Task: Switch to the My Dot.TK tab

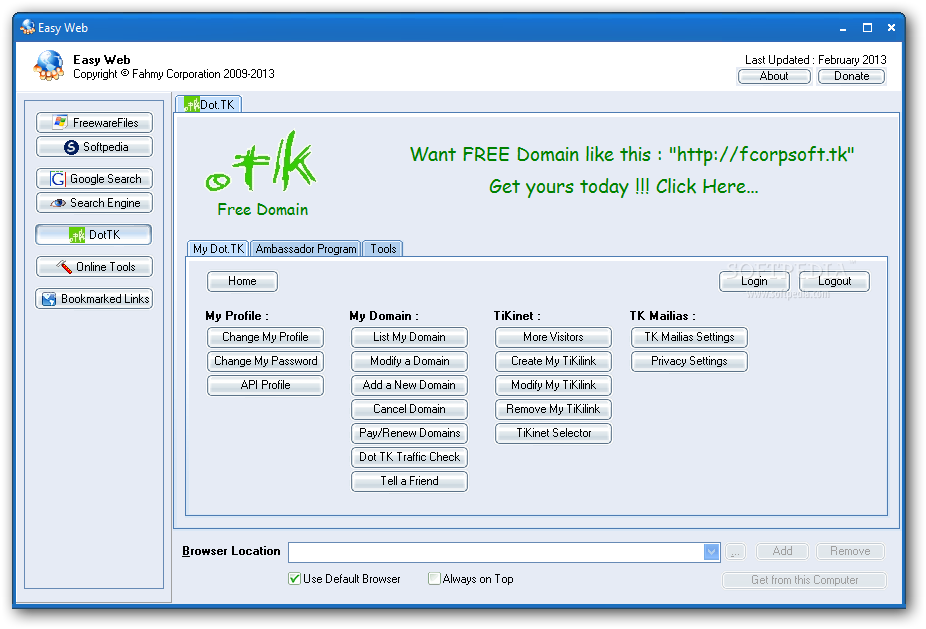Action: 218,249
